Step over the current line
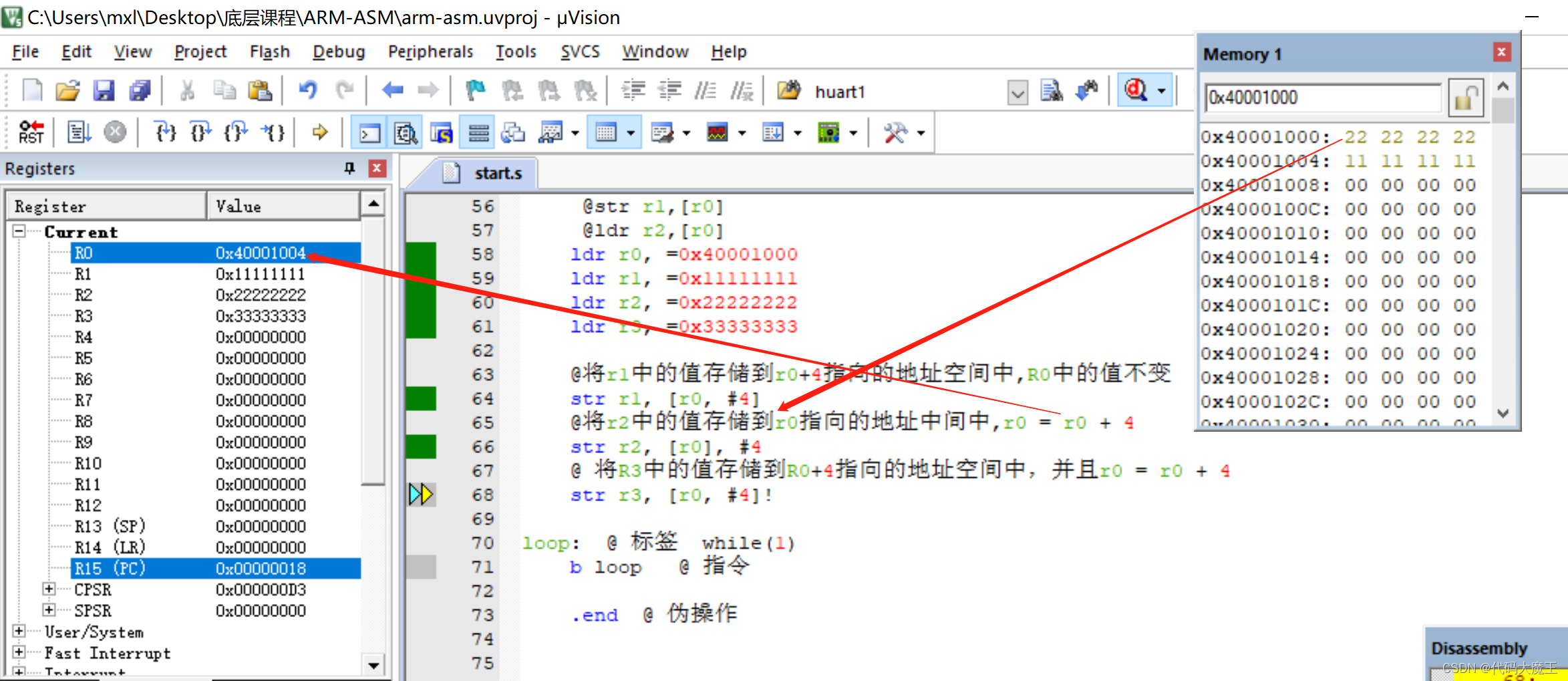 [200, 132]
